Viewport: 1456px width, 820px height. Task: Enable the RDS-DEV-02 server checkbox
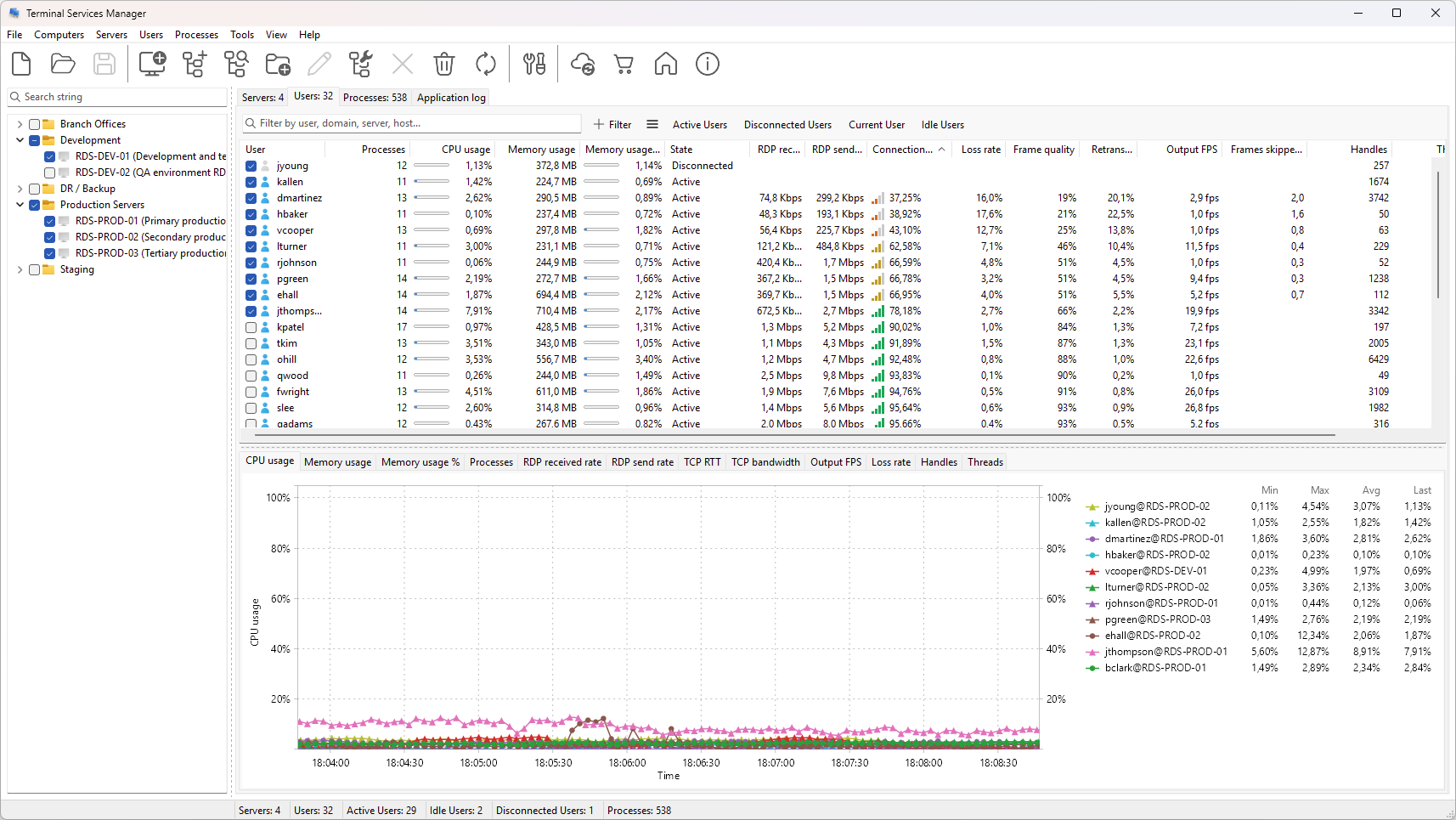tap(50, 172)
